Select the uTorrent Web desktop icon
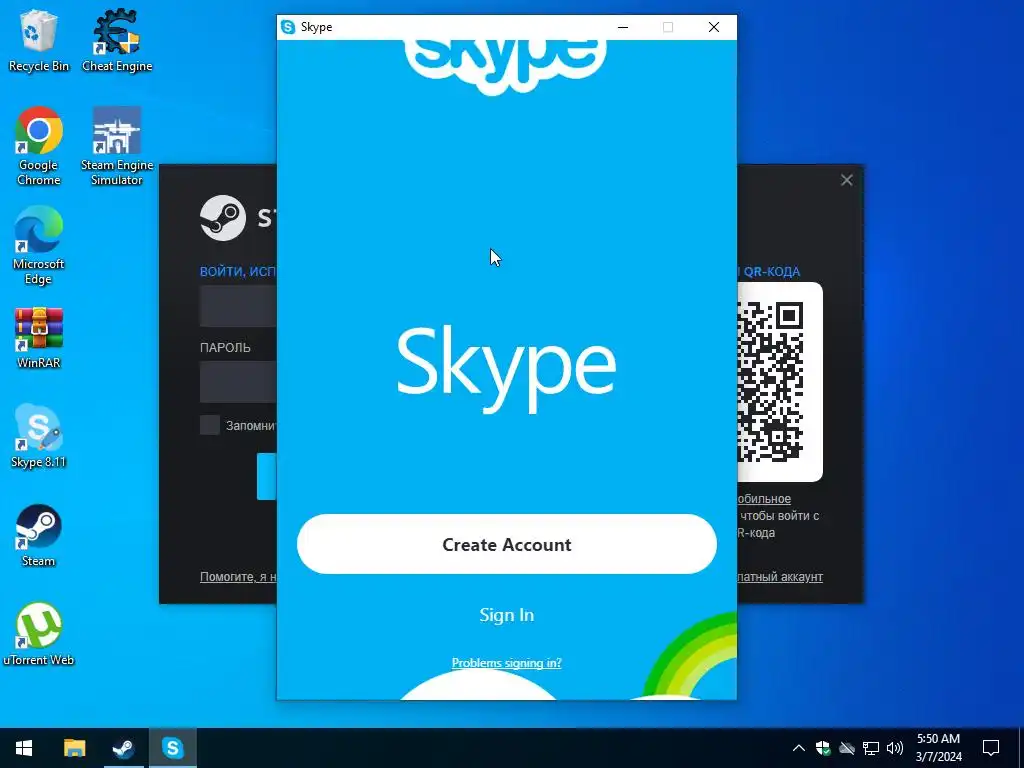This screenshot has height=768, width=1024. [39, 635]
